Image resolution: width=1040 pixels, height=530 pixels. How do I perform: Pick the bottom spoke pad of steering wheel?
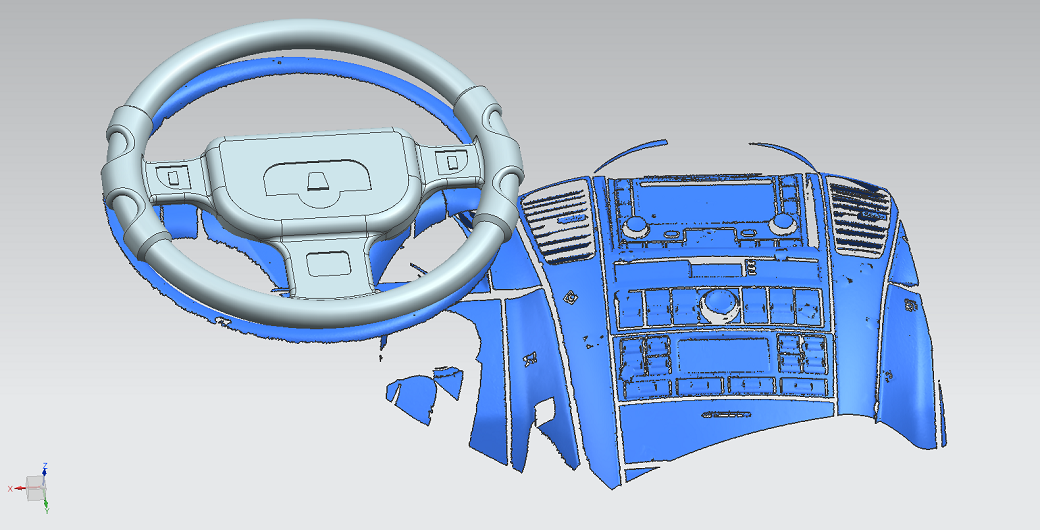click(x=328, y=263)
